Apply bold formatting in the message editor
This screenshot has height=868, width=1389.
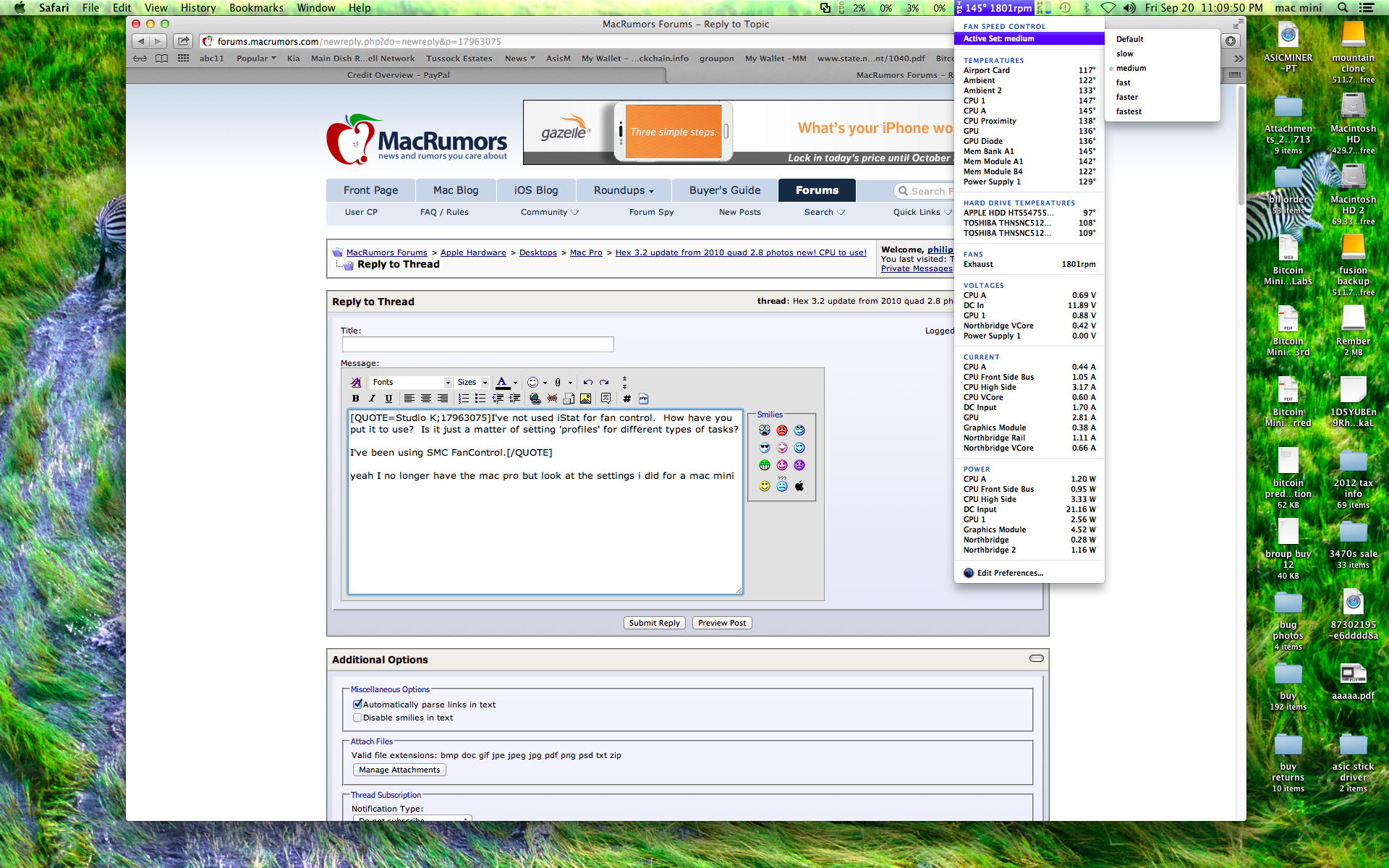tap(355, 399)
